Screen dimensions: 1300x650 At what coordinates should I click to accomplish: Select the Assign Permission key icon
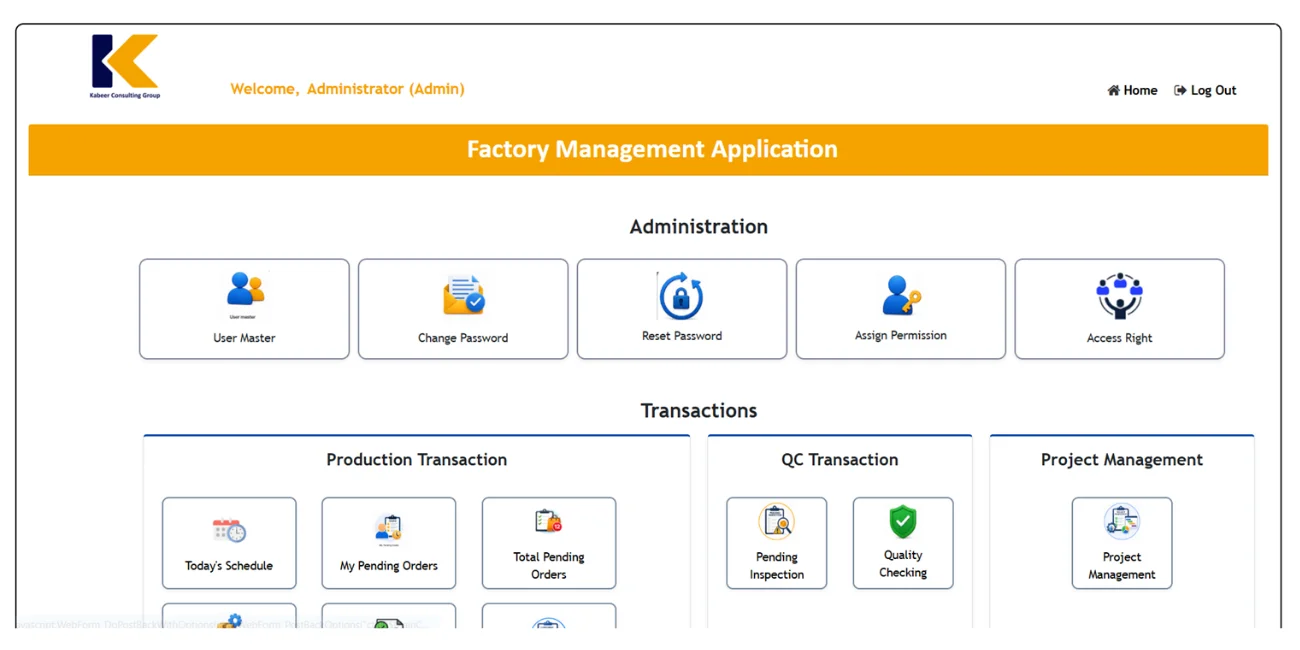(x=901, y=295)
